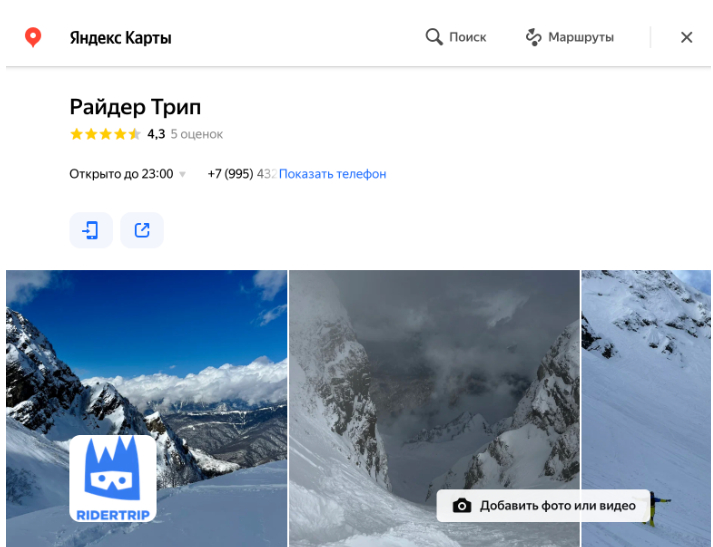Click the share external-link icon button

142,230
